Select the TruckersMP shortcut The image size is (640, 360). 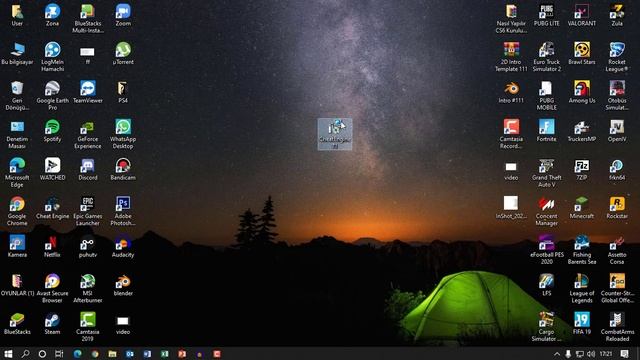582,131
